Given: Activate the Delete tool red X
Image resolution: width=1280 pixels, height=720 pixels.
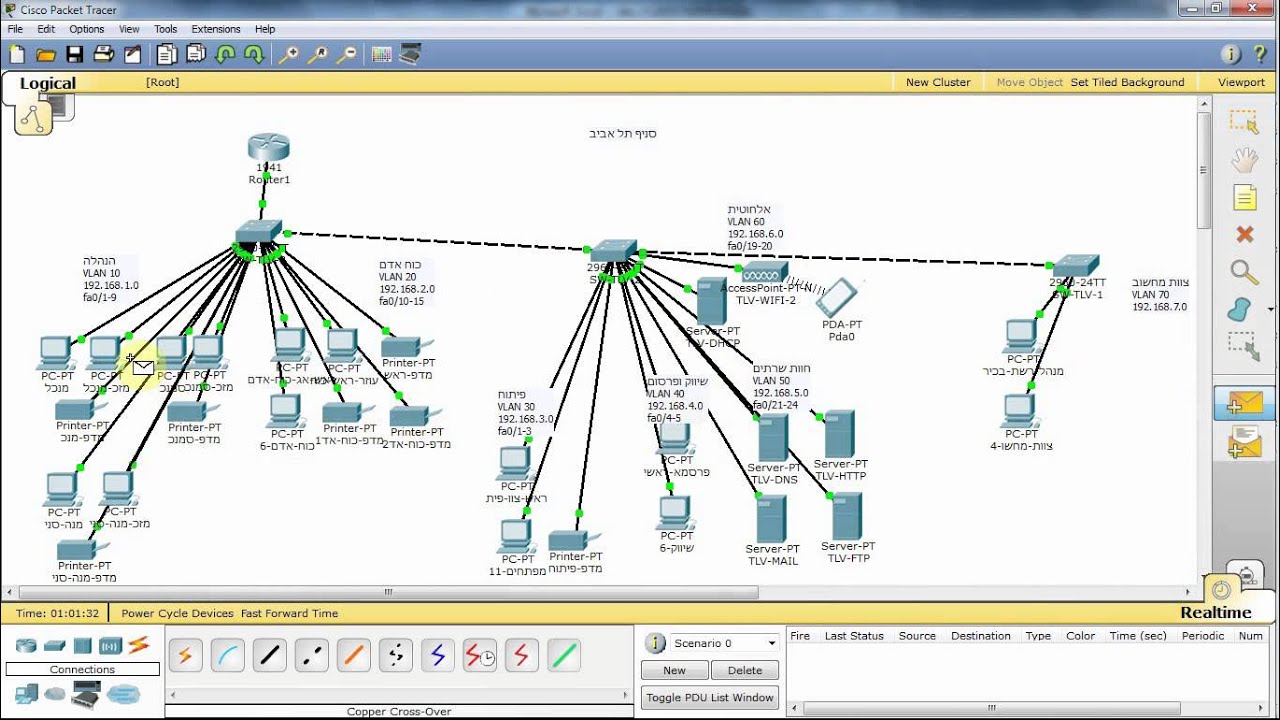Looking at the screenshot, I should (x=1244, y=234).
